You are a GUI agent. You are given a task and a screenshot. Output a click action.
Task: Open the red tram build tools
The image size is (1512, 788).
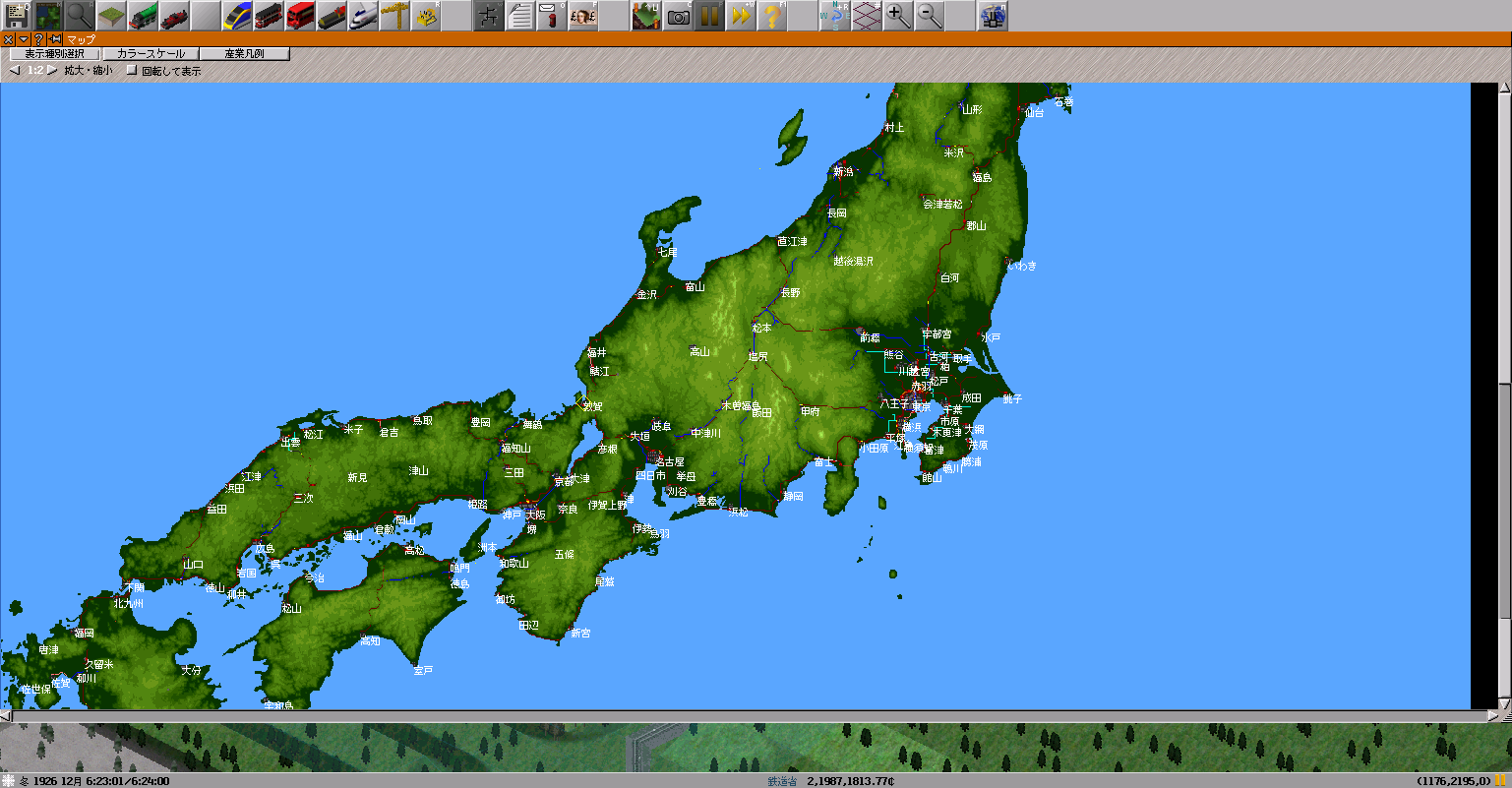tap(268, 16)
